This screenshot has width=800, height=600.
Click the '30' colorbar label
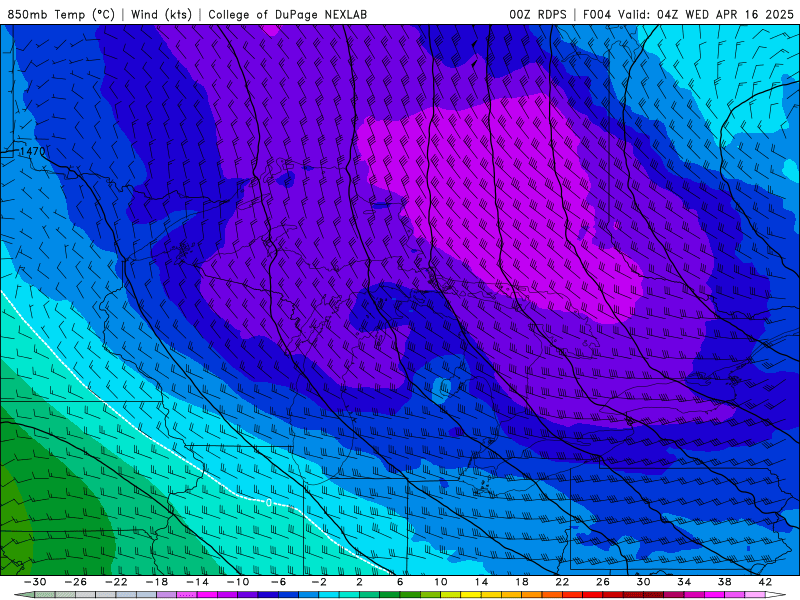[643, 582]
